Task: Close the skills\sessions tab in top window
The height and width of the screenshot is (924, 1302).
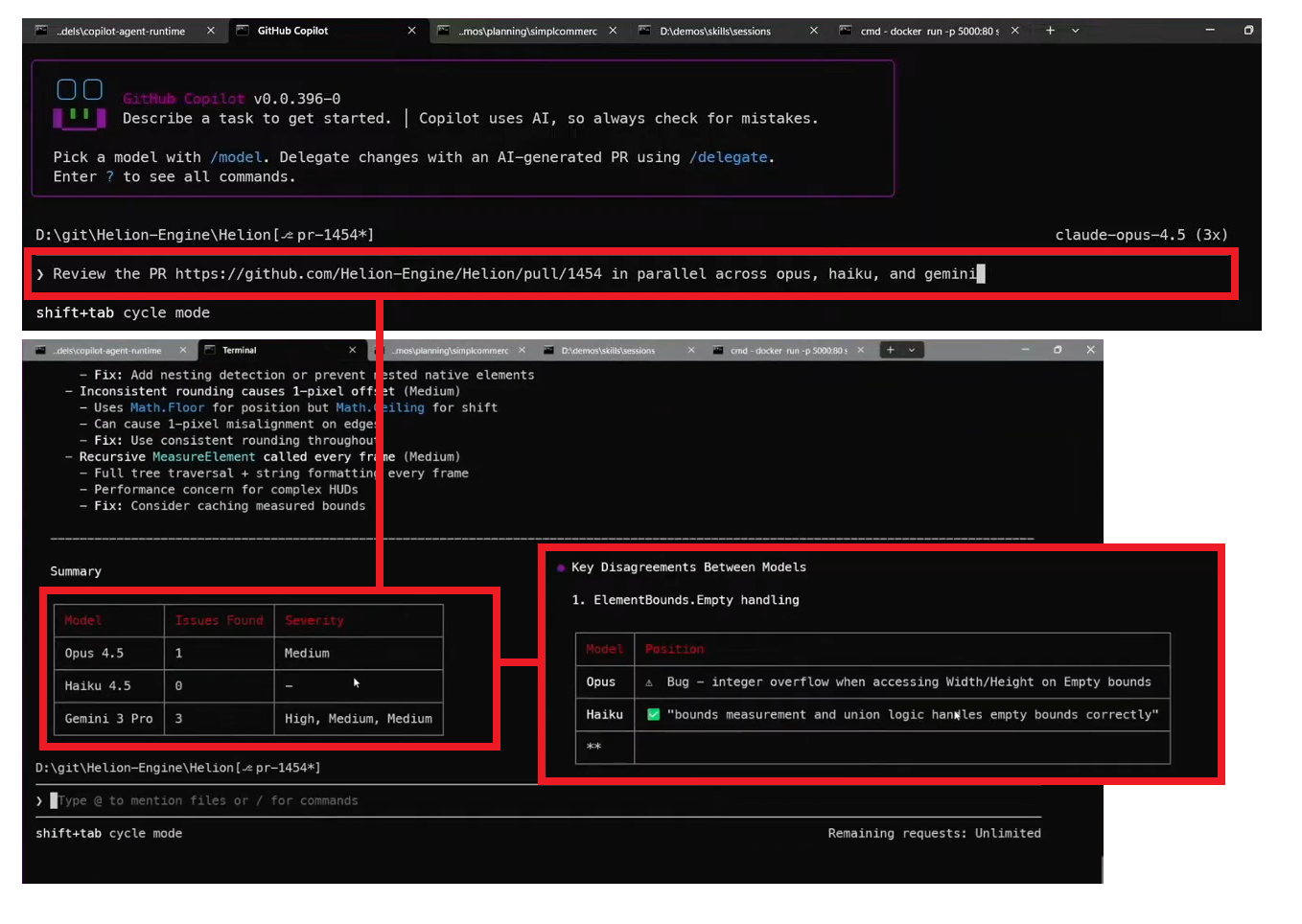Action: pyautogui.click(x=814, y=31)
